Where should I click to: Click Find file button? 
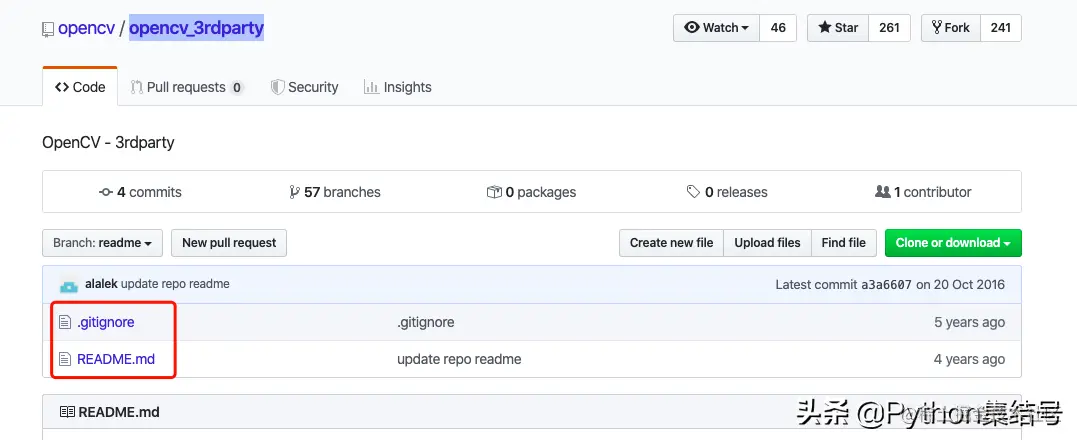[843, 243]
